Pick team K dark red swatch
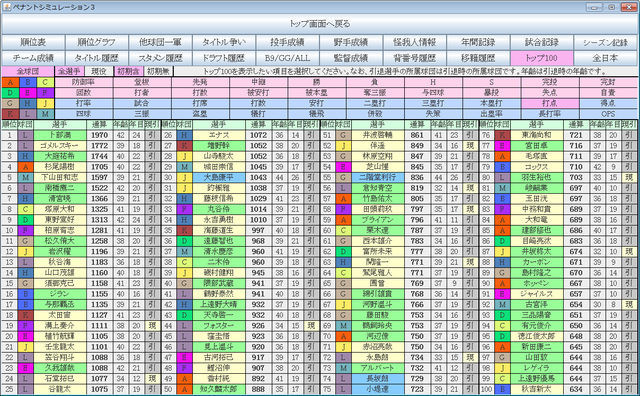 tap(10, 114)
